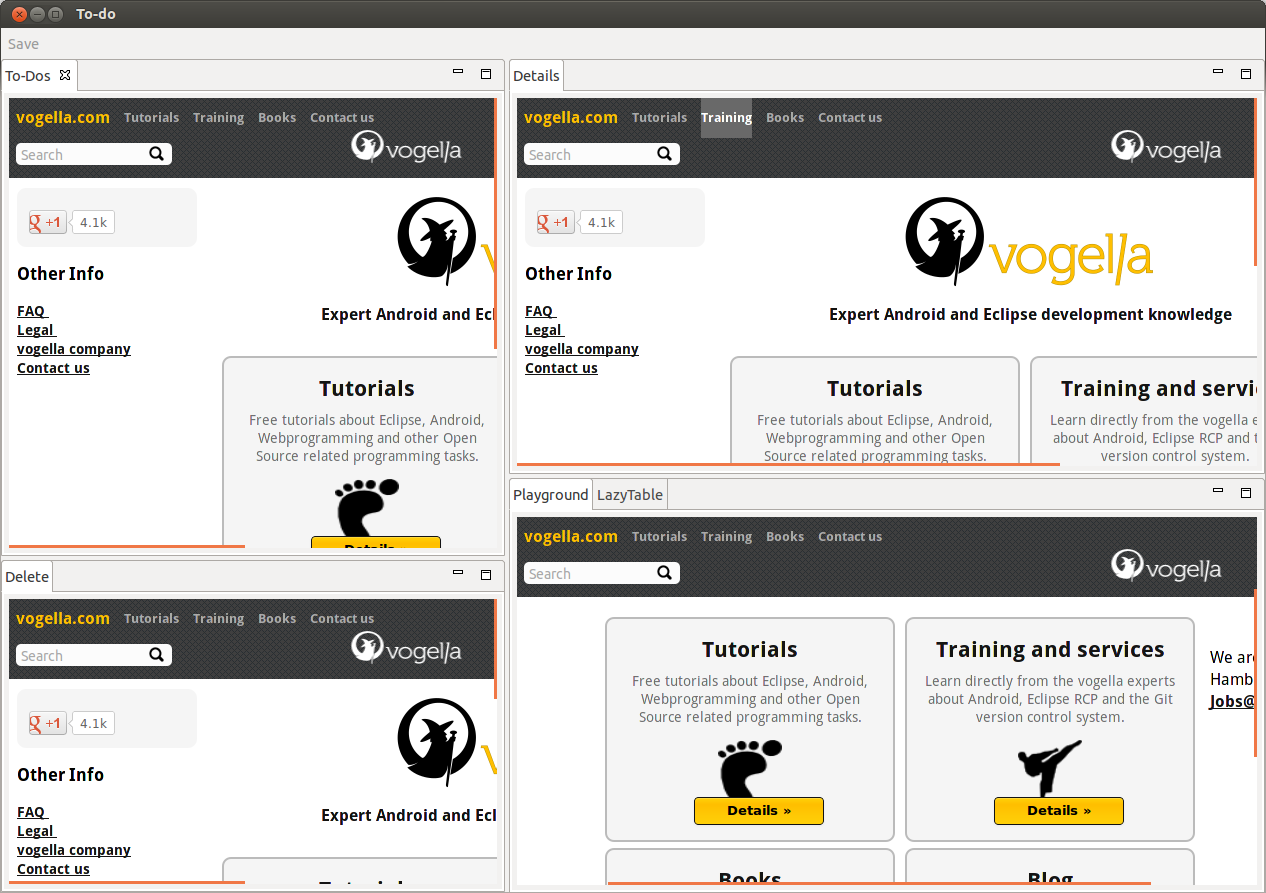Click Details » button in Playground Tutorials card

pos(759,811)
